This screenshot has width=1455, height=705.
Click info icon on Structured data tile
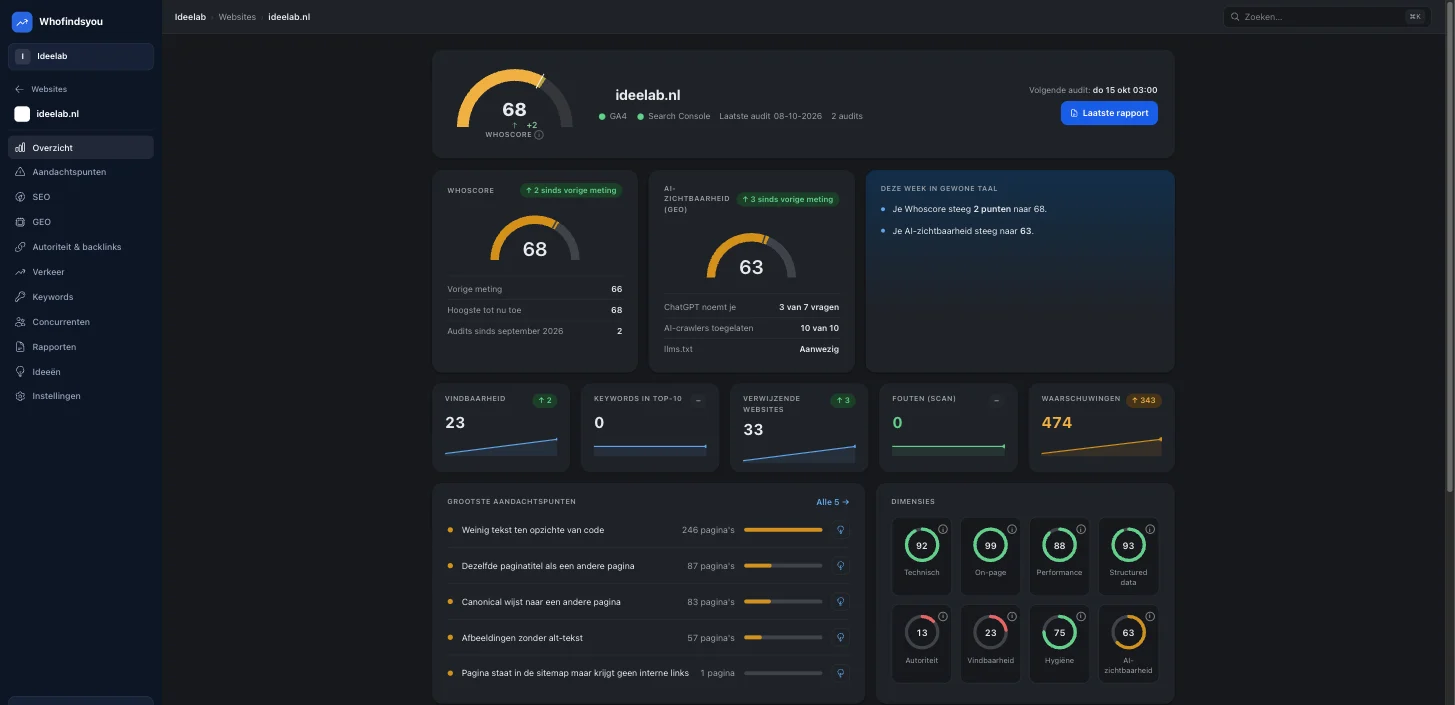coord(1149,529)
